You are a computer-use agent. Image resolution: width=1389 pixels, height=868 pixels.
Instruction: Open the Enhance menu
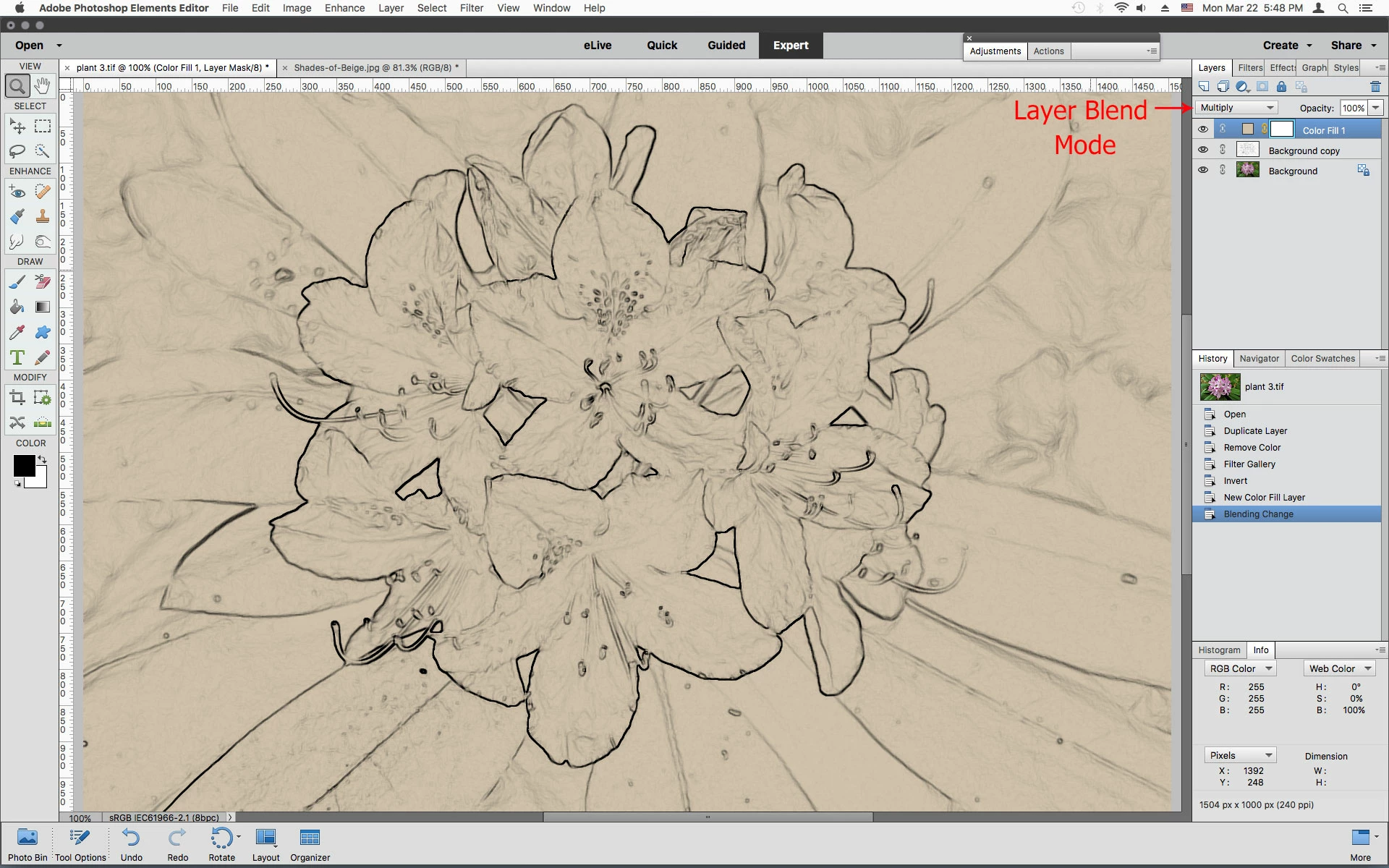coord(344,8)
